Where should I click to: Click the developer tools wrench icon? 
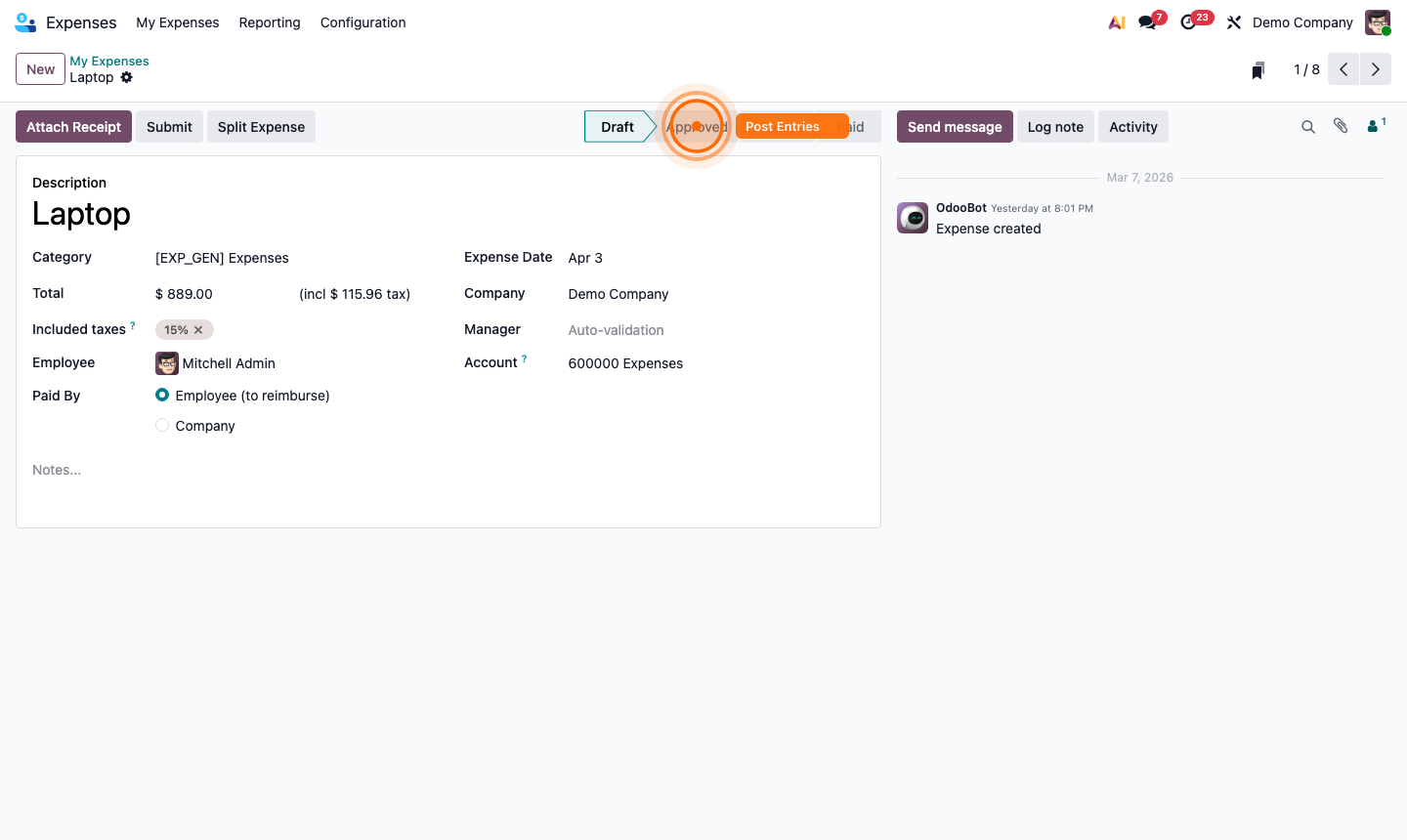[1233, 21]
